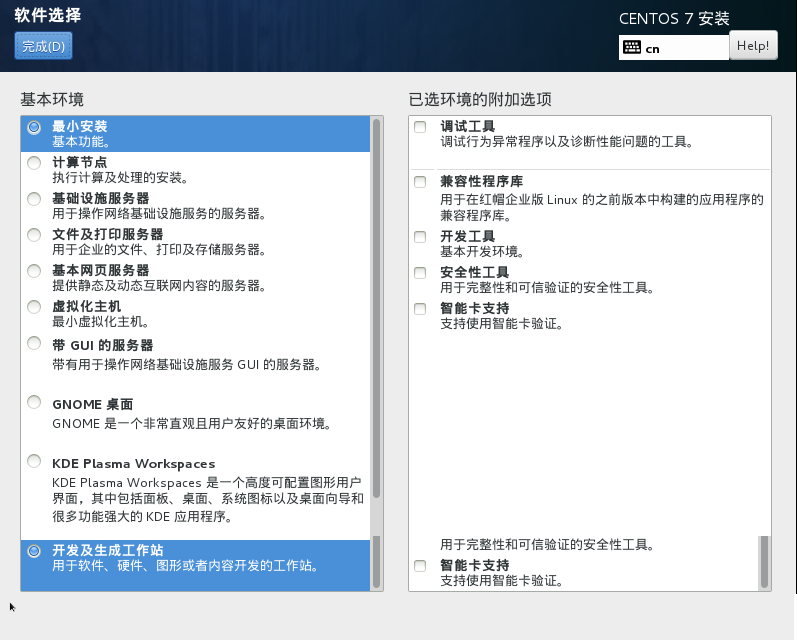Screen dimensions: 798x640
Task: Click the lower scrollbar beside 开发及生成工作站
Action: pos(377,563)
